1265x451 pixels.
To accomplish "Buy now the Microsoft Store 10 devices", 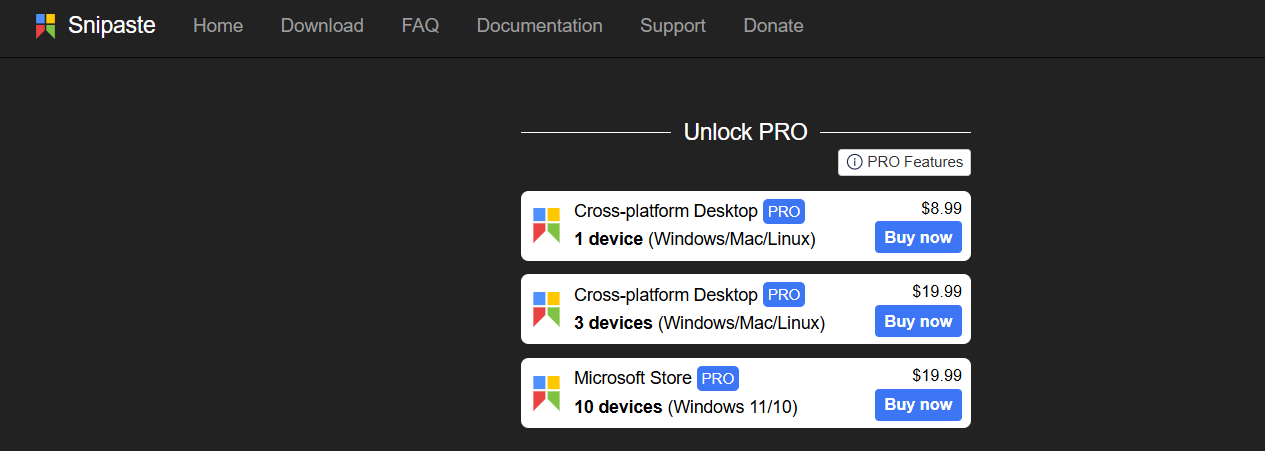I will 918,404.
